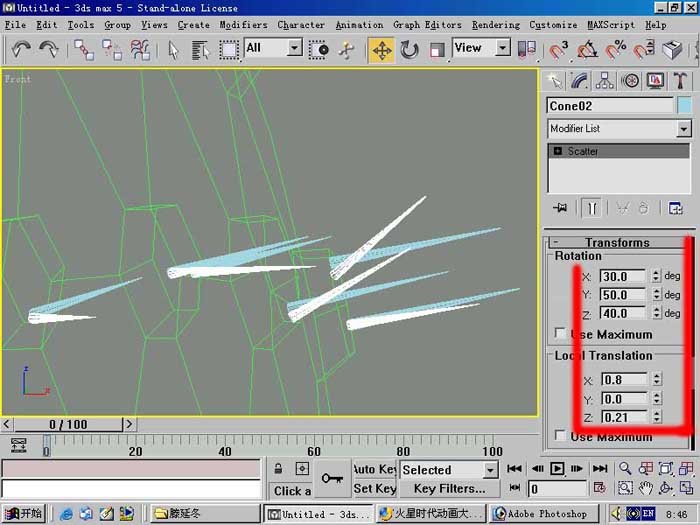
Task: Activate the Select and Move tool
Action: [x=381, y=50]
